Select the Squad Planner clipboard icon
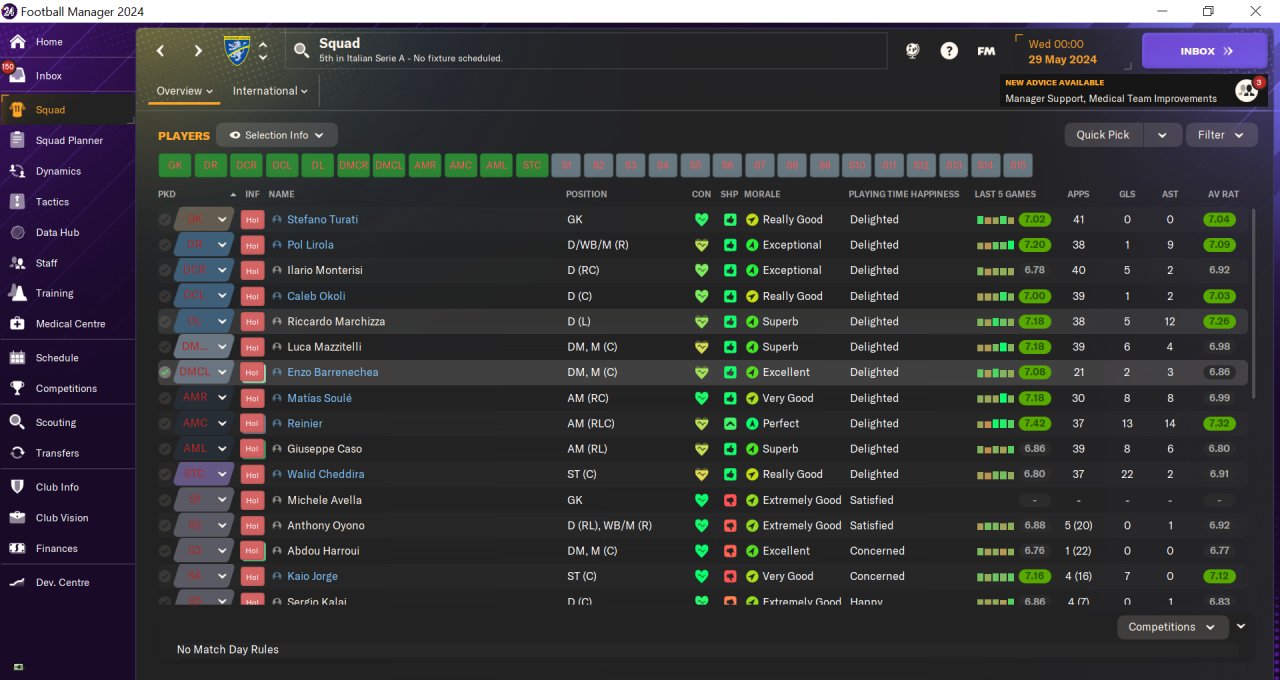The height and width of the screenshot is (680, 1280). pos(17,141)
